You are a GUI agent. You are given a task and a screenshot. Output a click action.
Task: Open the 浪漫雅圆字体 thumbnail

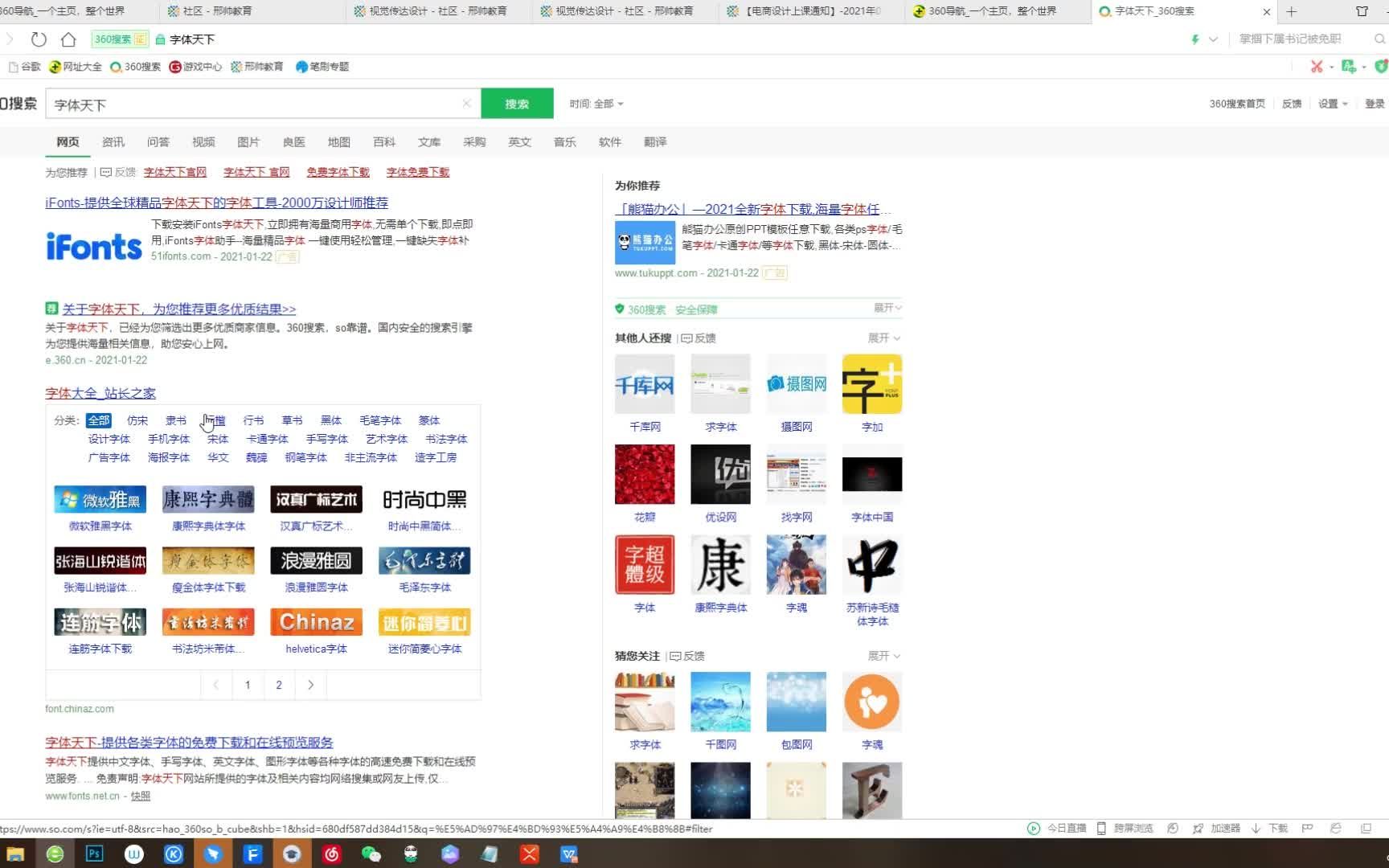pos(316,561)
